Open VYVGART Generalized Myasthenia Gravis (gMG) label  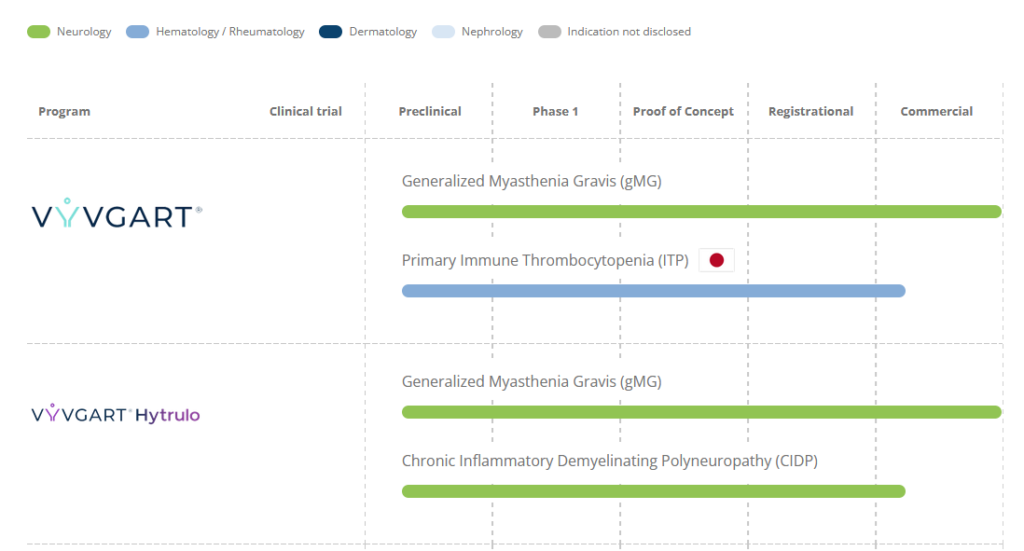point(532,181)
